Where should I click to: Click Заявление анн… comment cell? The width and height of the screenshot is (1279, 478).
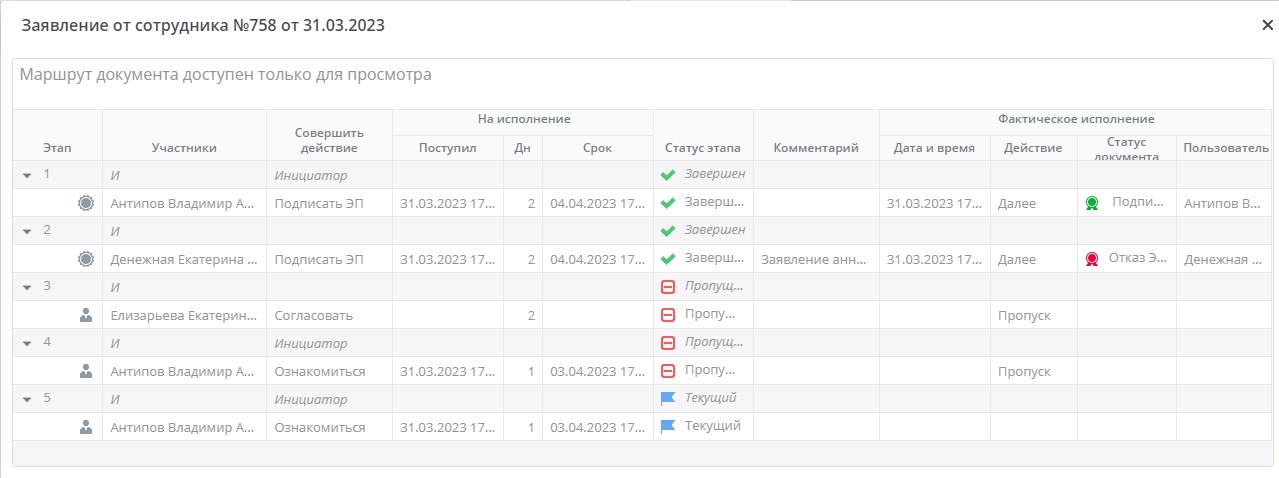(x=816, y=259)
